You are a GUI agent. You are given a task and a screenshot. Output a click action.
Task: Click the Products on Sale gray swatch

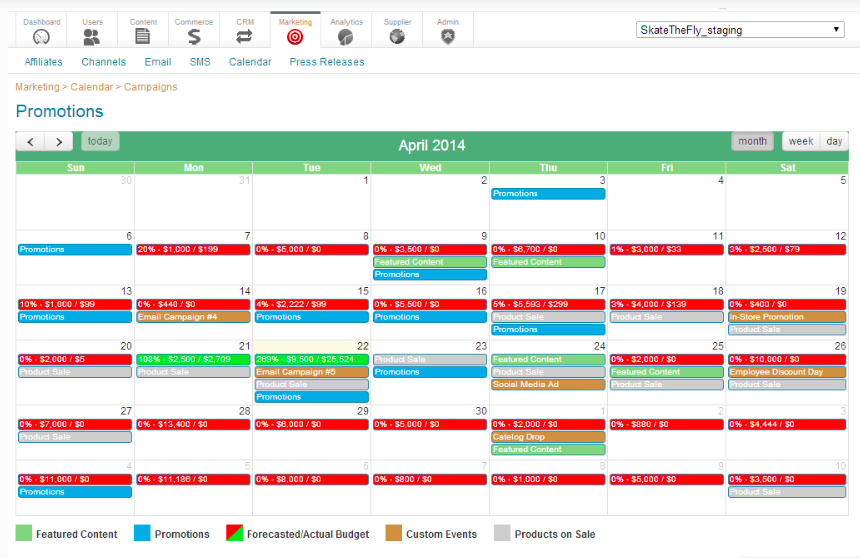pyautogui.click(x=502, y=533)
